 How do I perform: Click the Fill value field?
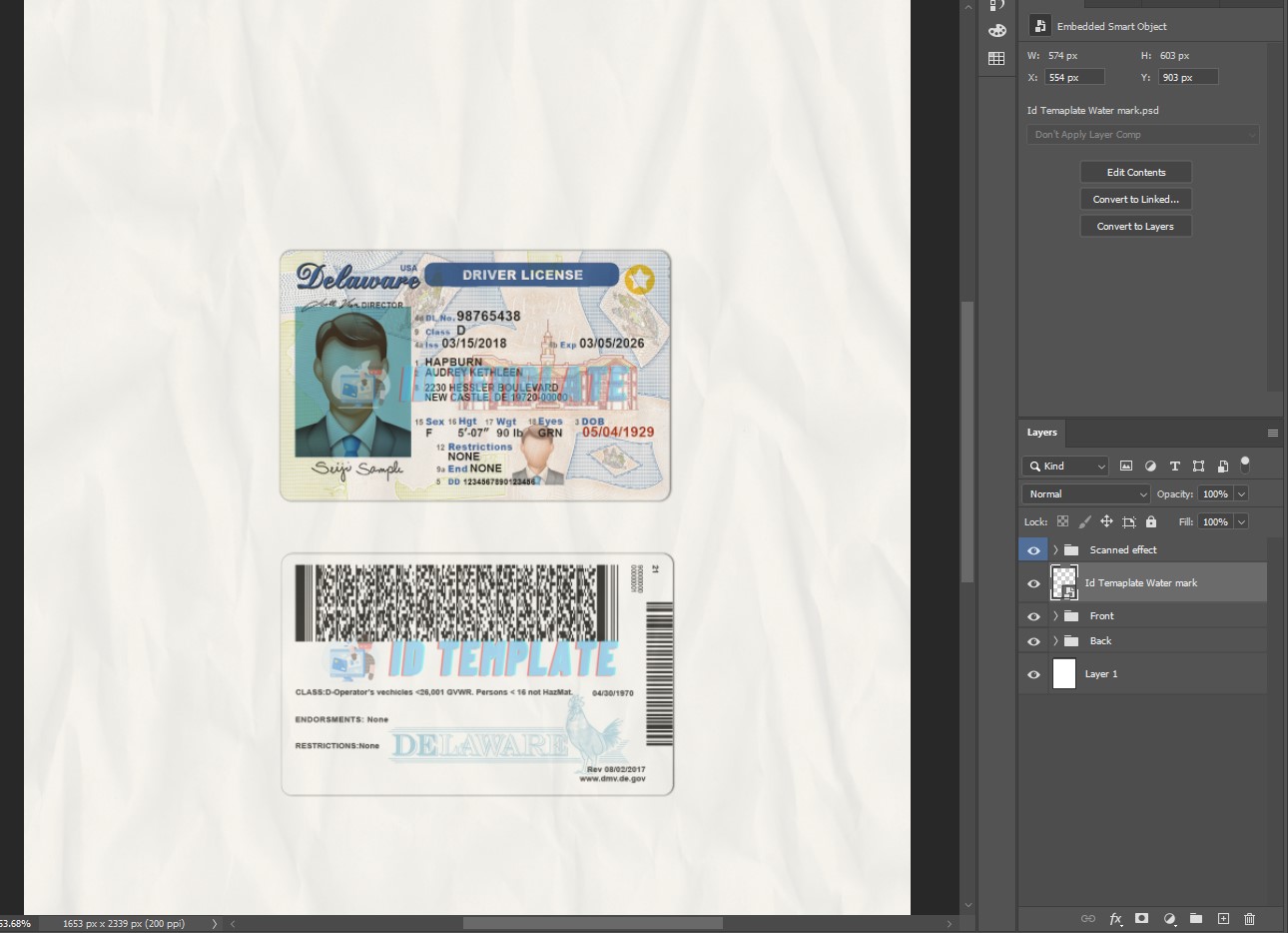(x=1215, y=521)
